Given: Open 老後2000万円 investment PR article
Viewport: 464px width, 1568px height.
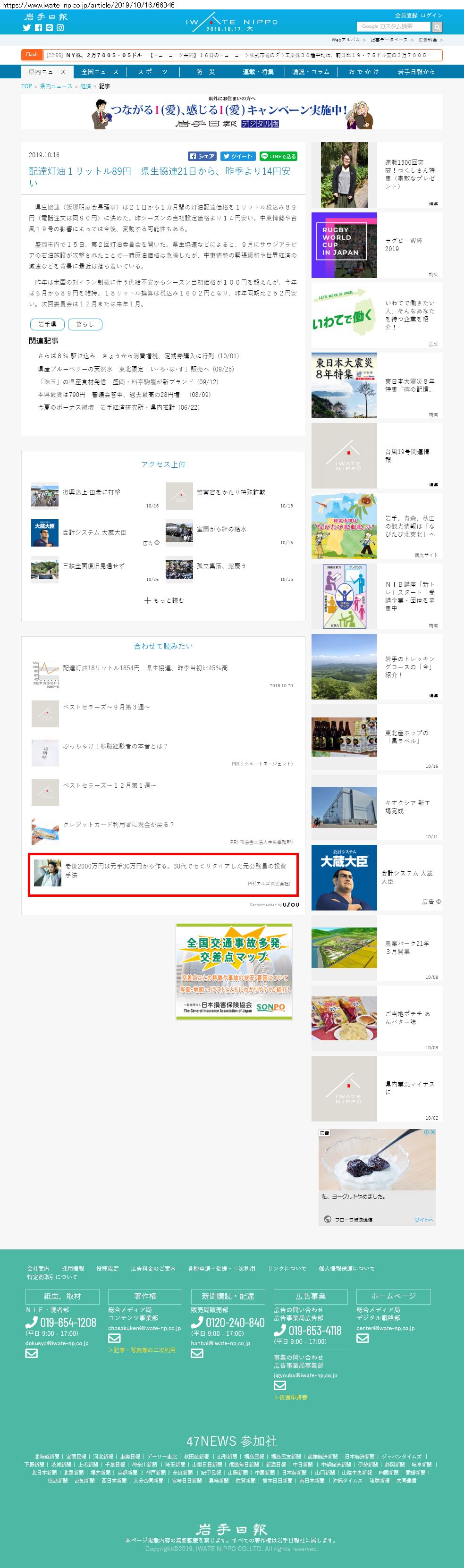Looking at the screenshot, I should click(163, 874).
